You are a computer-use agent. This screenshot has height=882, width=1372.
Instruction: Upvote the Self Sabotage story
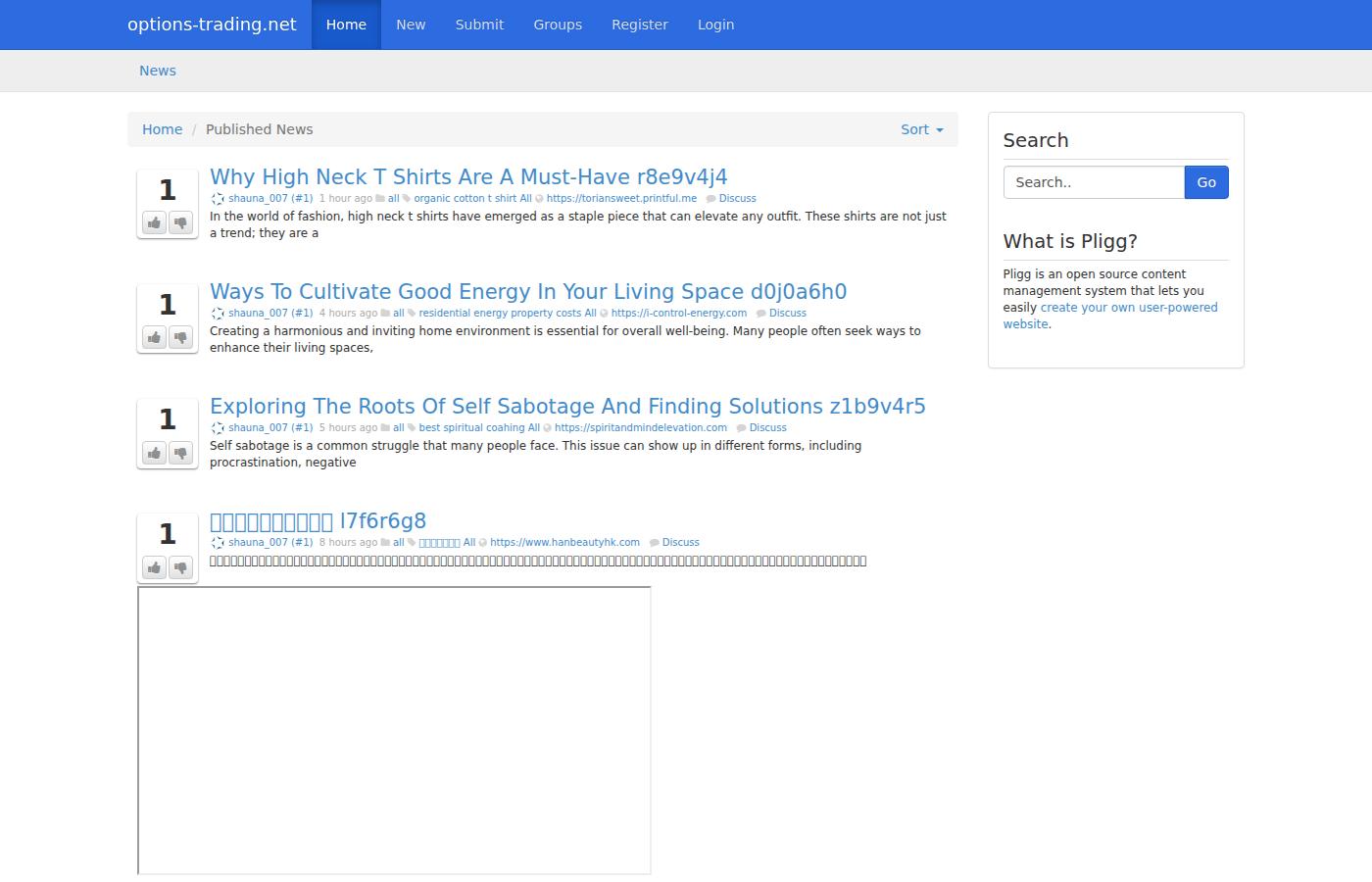(154, 453)
